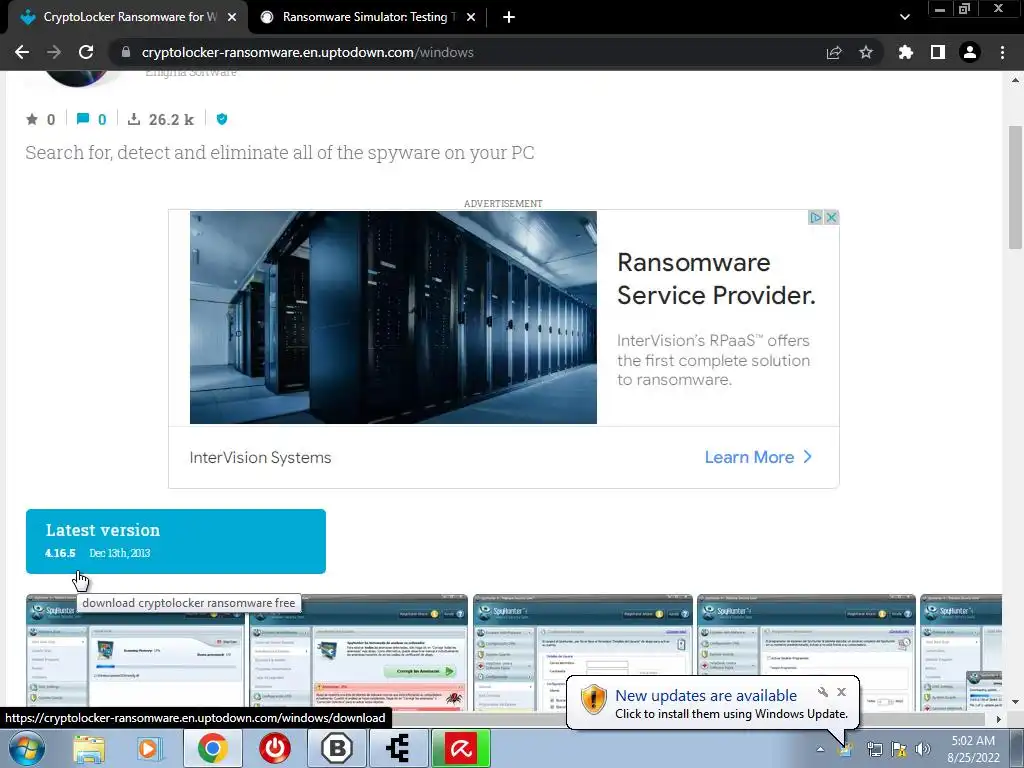Viewport: 1024px width, 768px height.
Task: Open the network connection tray icon
Action: pos(874,750)
